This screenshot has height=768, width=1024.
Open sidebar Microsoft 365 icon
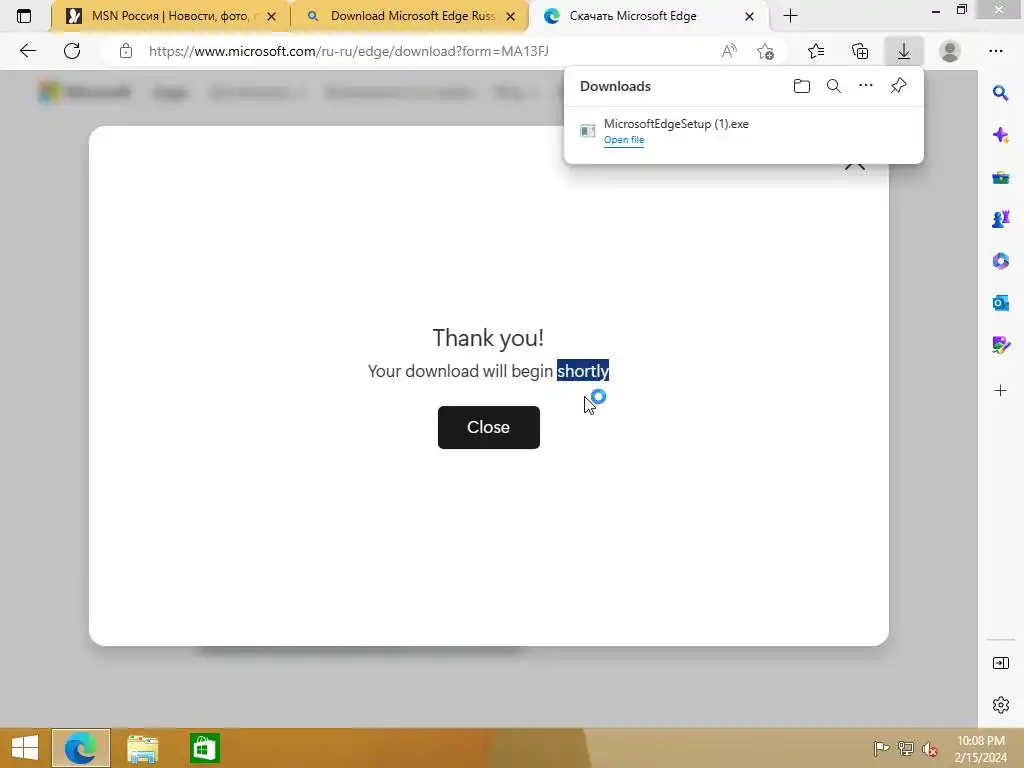coord(1000,261)
